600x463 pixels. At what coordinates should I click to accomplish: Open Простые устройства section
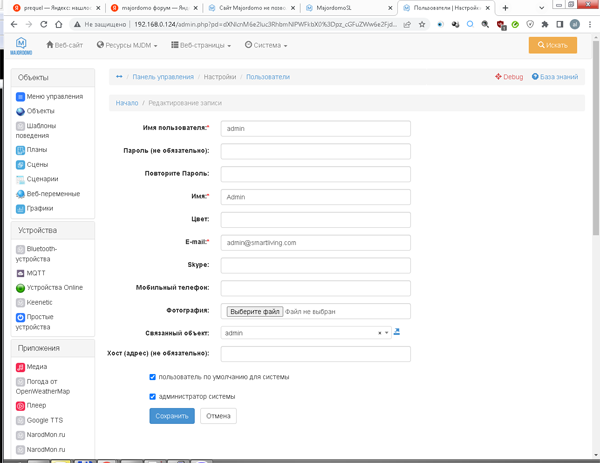point(41,321)
